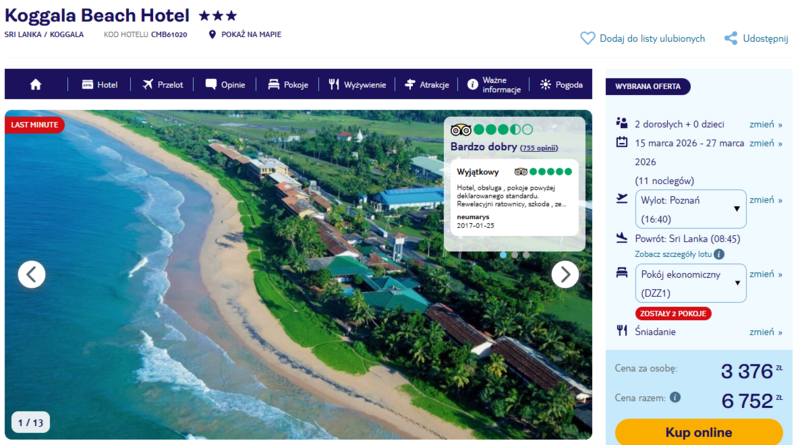
Task: Click the map pin icon Pokaż na mapie
Action: pyautogui.click(x=213, y=34)
